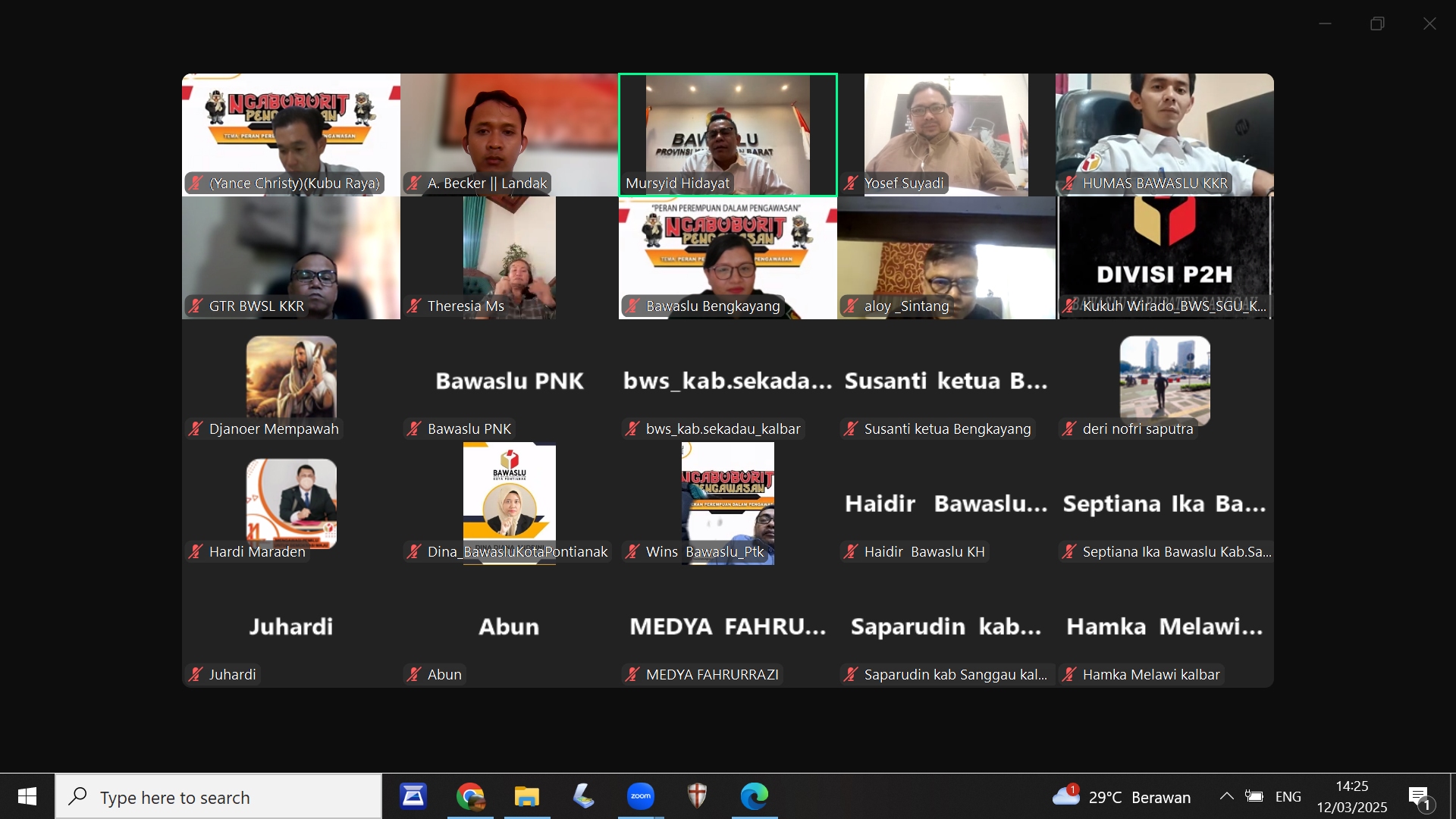Viewport: 1456px width, 819px height.
Task: Launch Google Chrome from the taskbar
Action: [471, 797]
